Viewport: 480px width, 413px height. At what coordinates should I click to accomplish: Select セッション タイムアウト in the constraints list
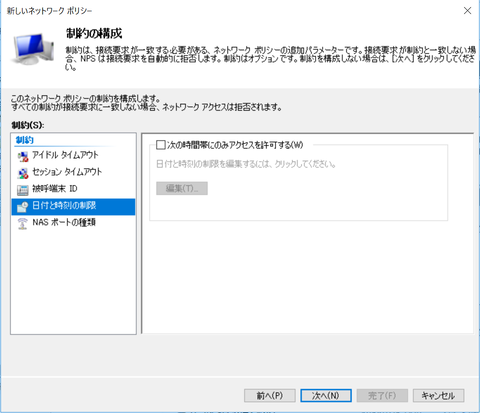coord(73,172)
